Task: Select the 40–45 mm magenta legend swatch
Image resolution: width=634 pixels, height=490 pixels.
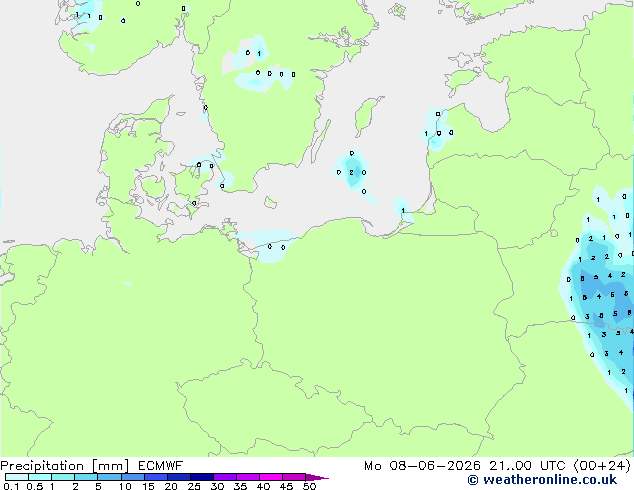Action: (x=271, y=477)
